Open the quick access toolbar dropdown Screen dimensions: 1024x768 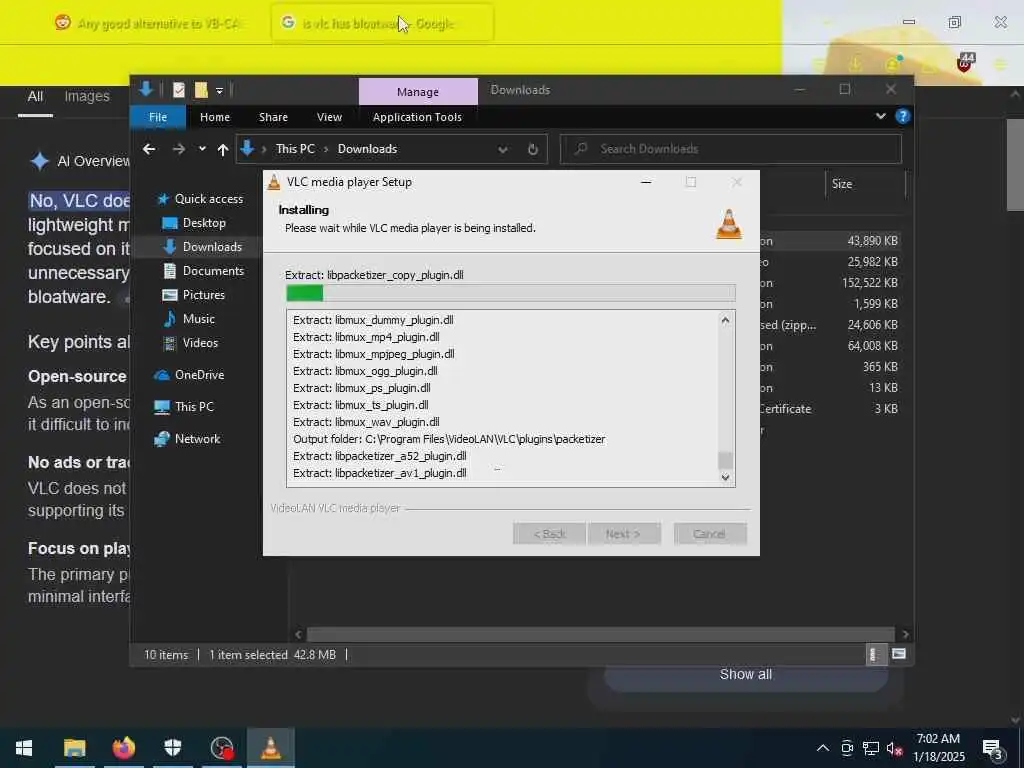point(219,91)
